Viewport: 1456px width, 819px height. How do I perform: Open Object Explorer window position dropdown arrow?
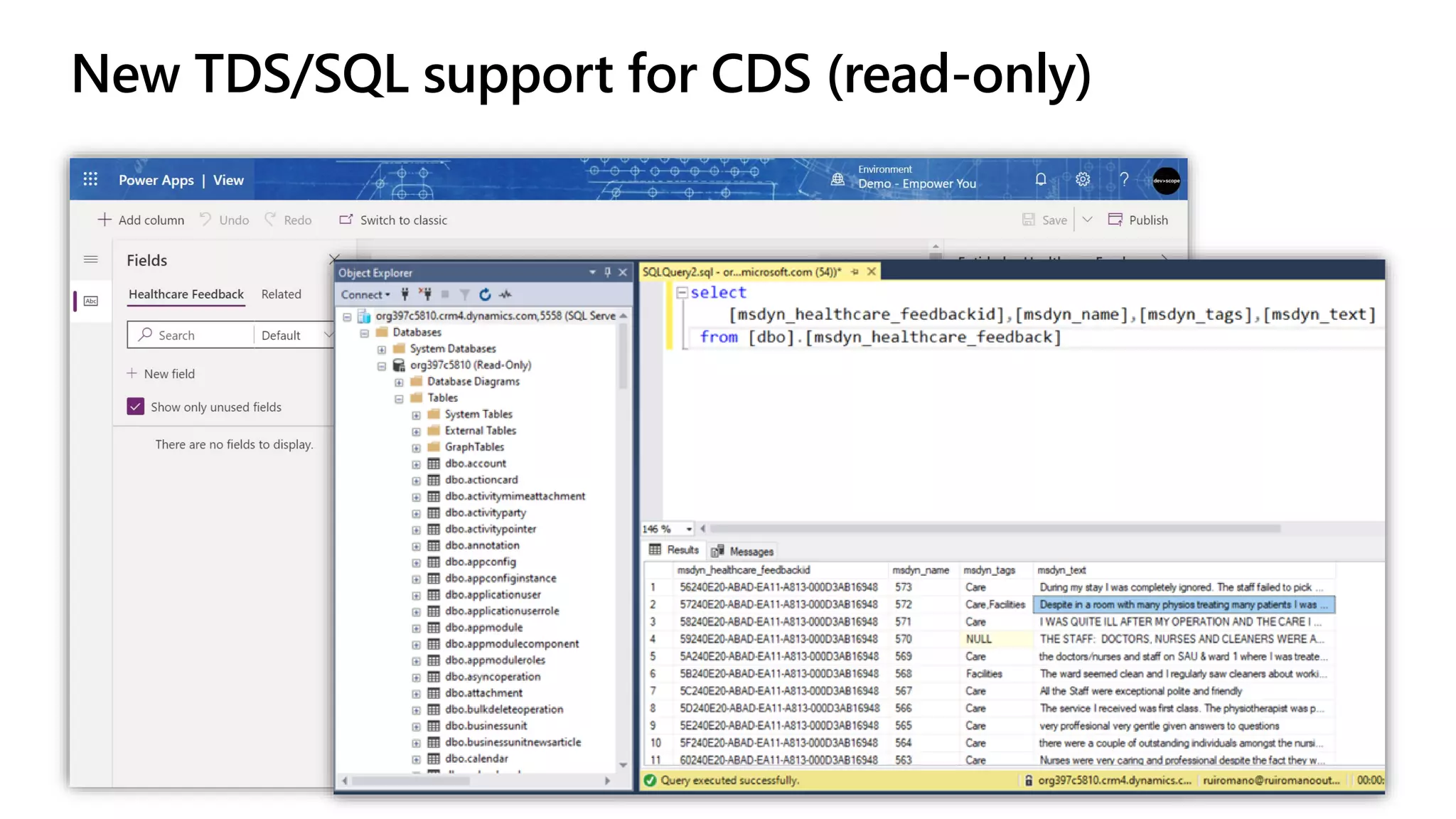tap(592, 272)
